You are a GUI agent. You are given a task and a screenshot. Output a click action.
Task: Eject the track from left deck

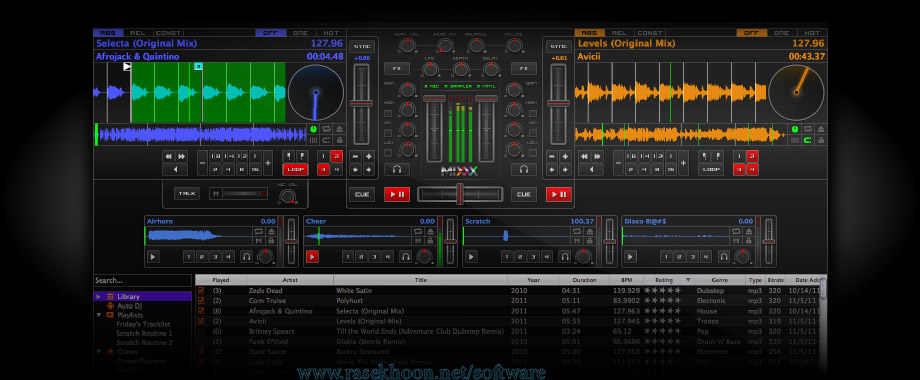[x=339, y=129]
